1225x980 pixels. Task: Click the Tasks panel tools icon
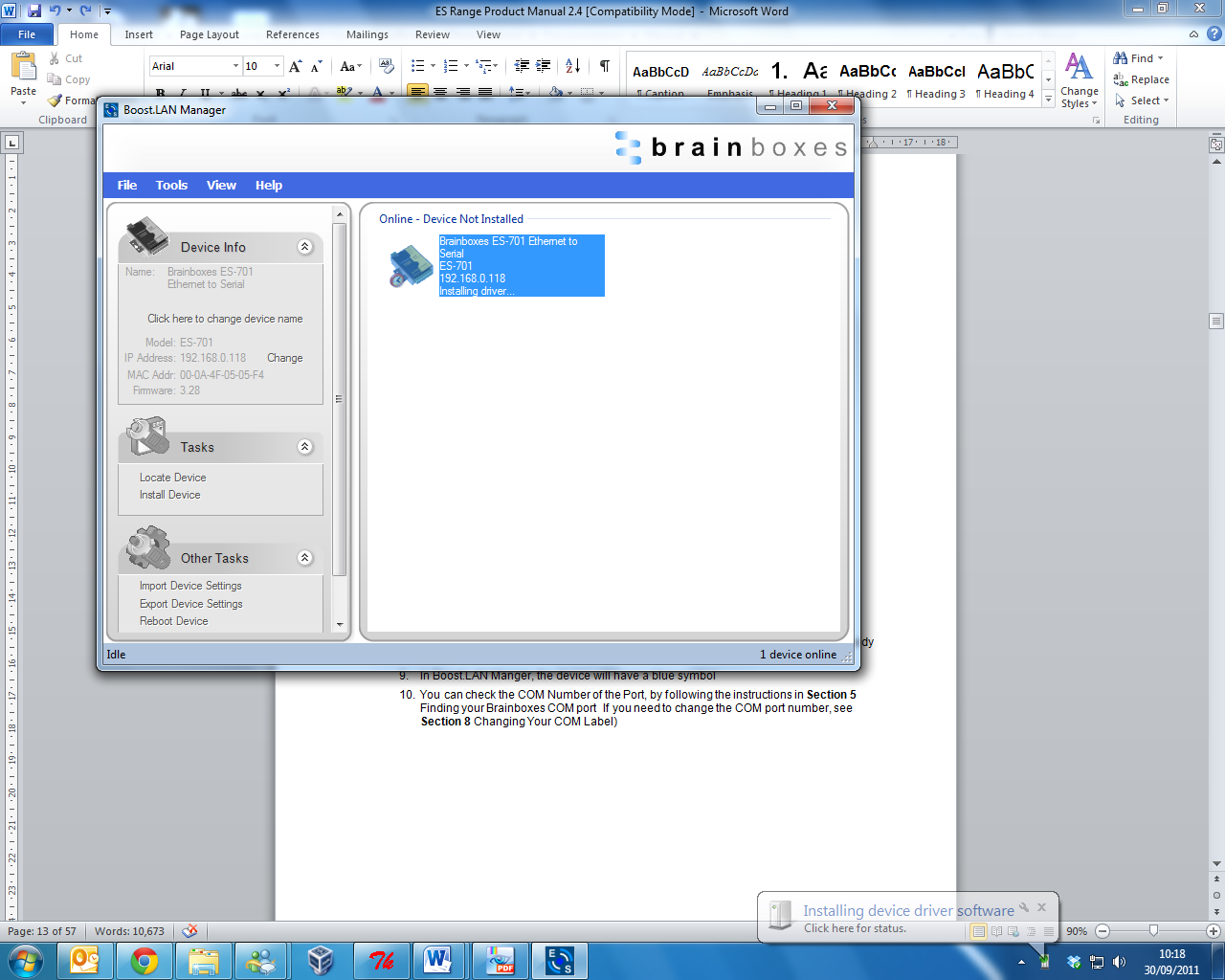pos(147,436)
